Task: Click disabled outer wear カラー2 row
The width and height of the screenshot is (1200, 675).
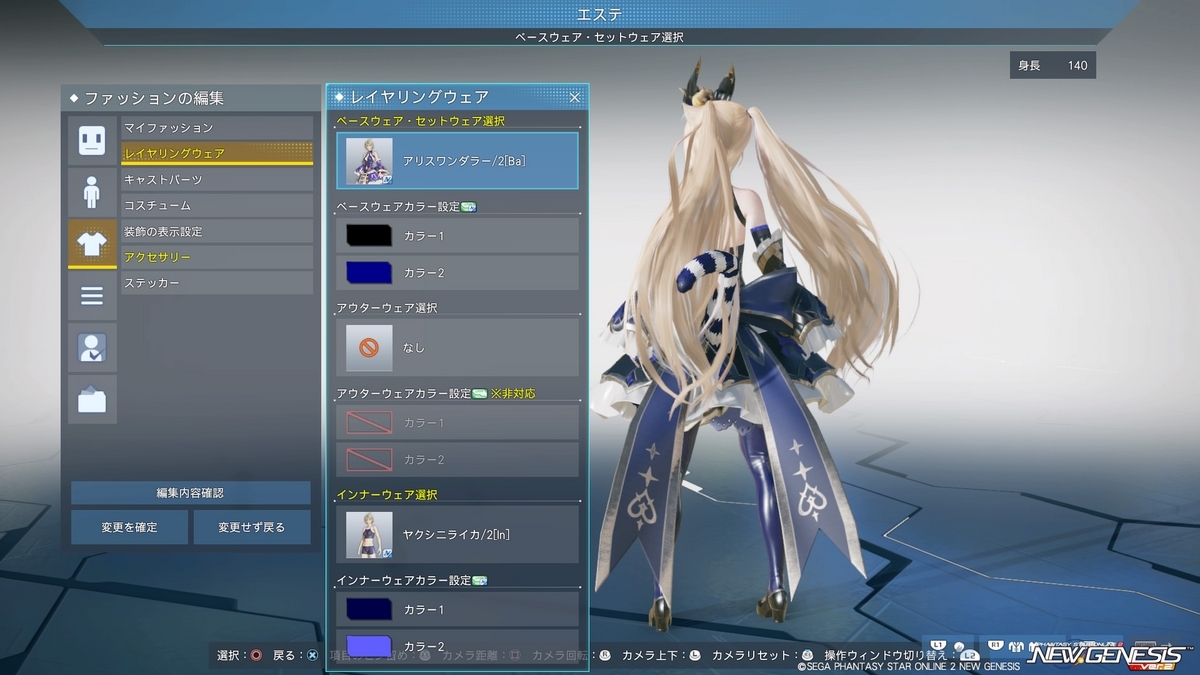Action: point(457,460)
